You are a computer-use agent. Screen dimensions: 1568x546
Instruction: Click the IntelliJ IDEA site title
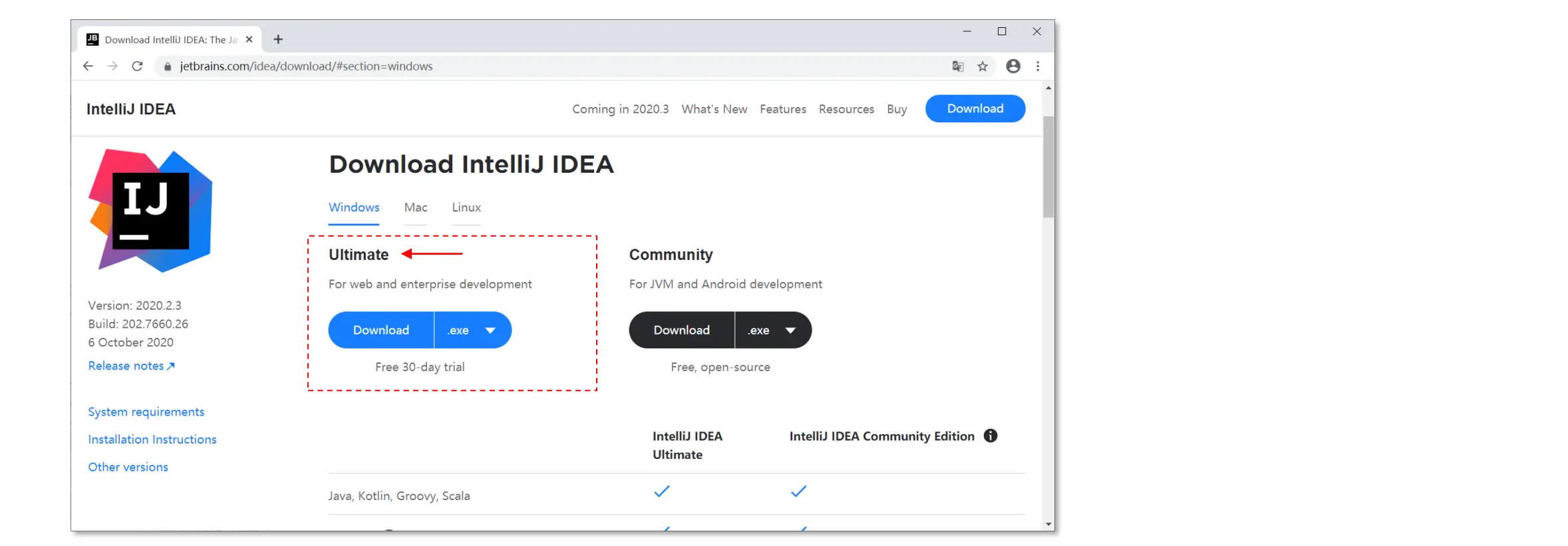(x=131, y=109)
